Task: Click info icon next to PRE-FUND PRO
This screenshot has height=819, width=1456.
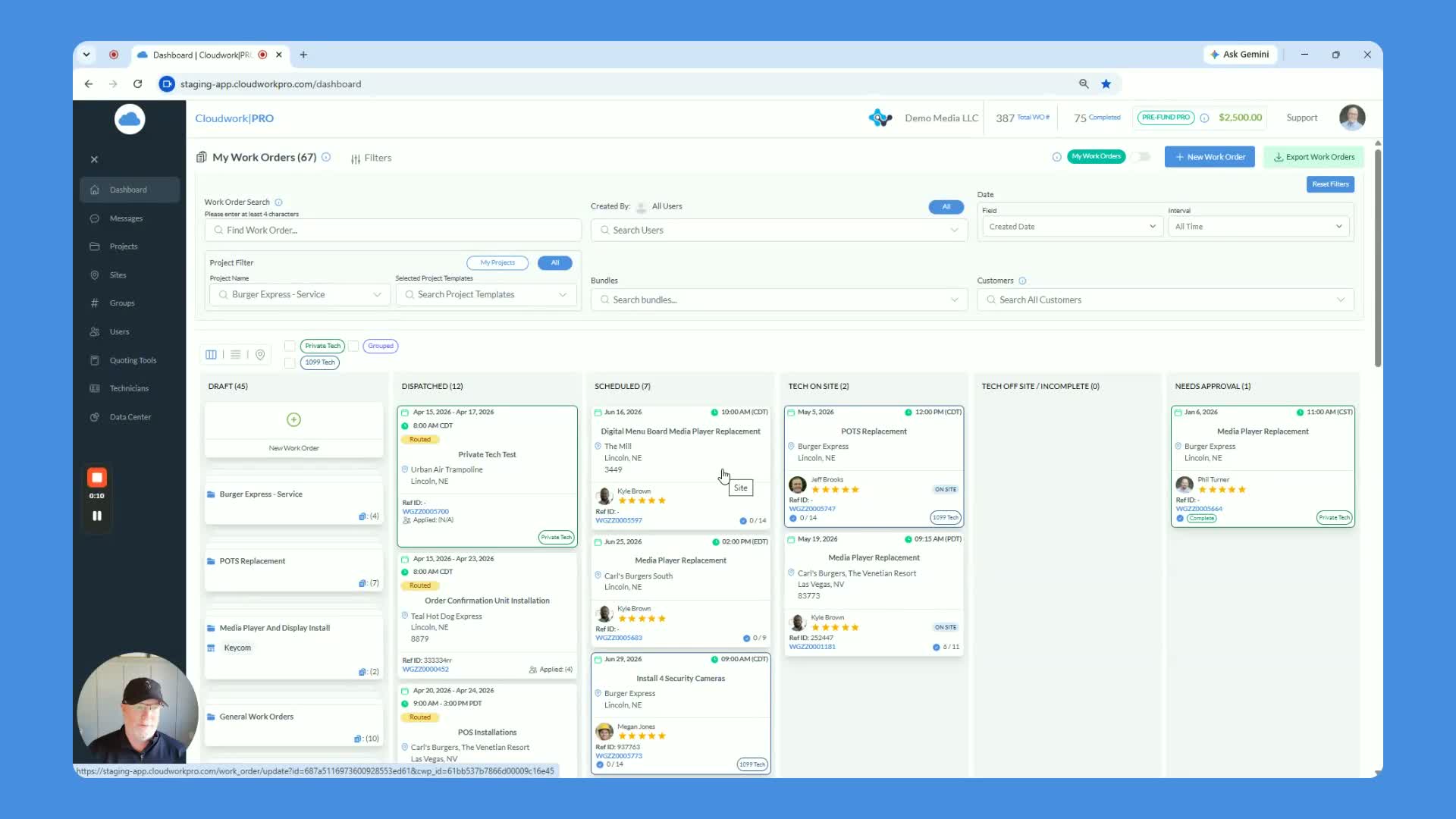Action: click(1204, 118)
